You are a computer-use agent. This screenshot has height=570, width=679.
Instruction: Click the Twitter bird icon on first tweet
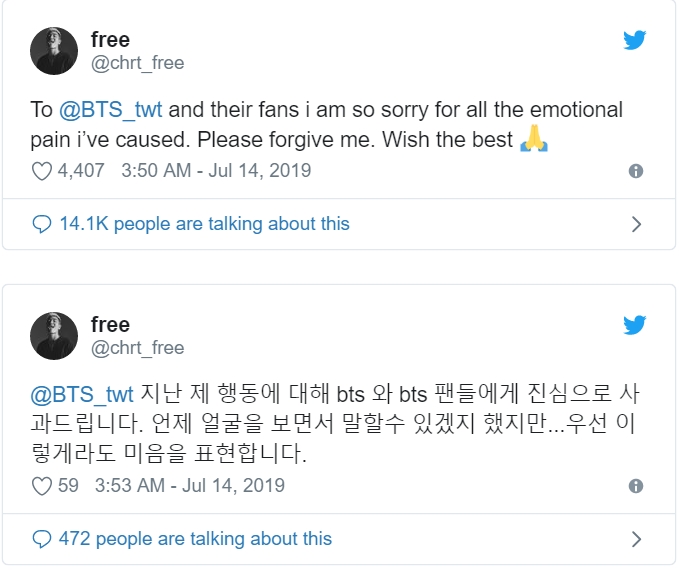pyautogui.click(x=635, y=41)
